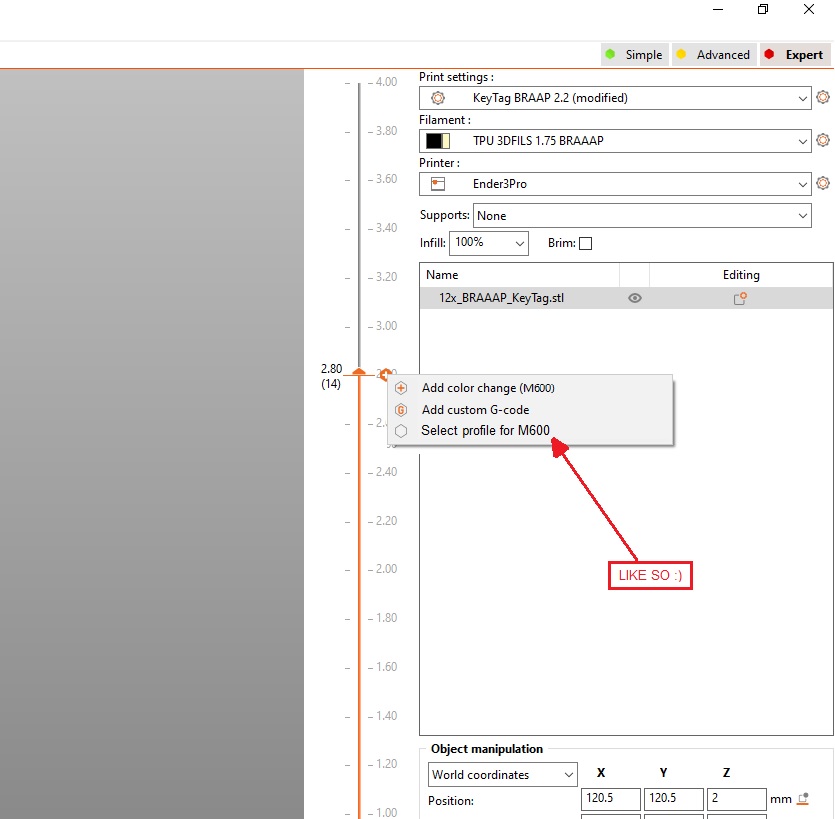Toggle visibility of 12x_BRAAAP_KeyTag.stl with eye icon

click(634, 297)
